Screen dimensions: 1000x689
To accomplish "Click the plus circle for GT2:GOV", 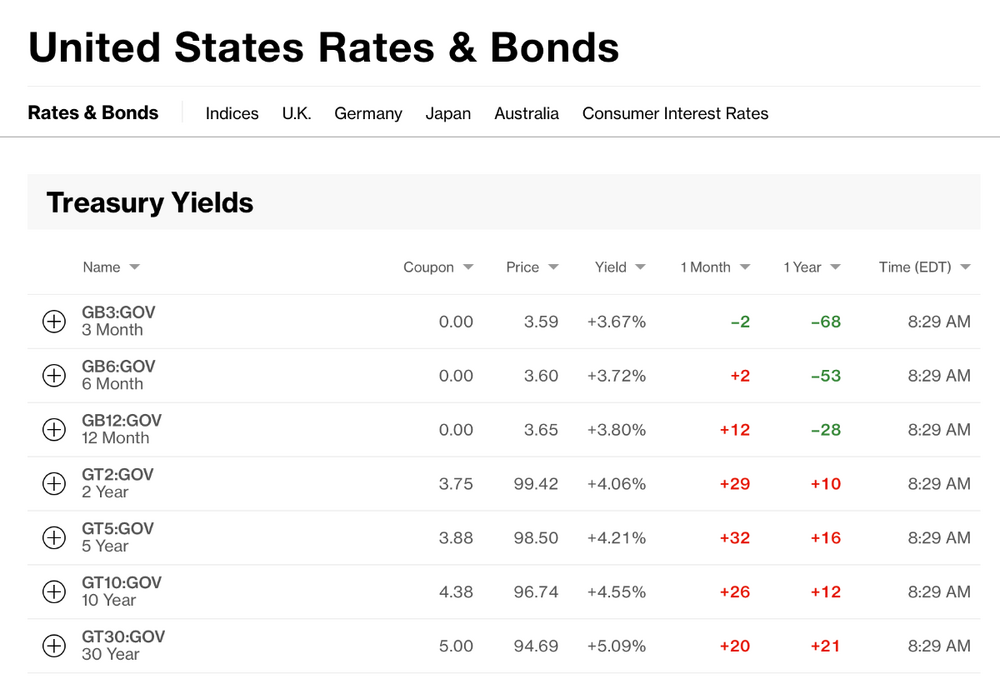I will click(x=54, y=484).
